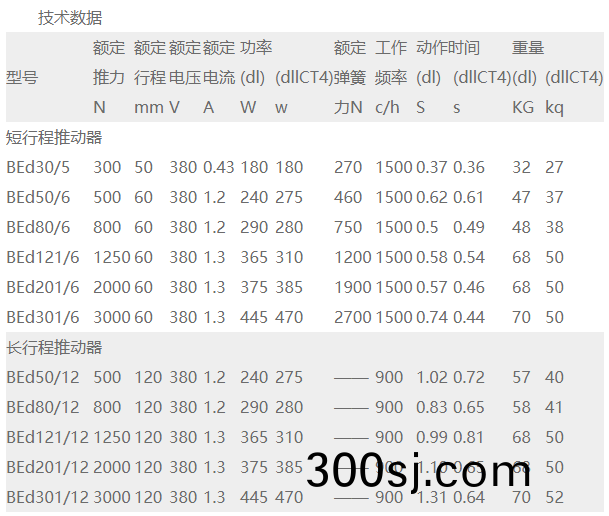Select the BEd80/12 model name

click(41, 407)
